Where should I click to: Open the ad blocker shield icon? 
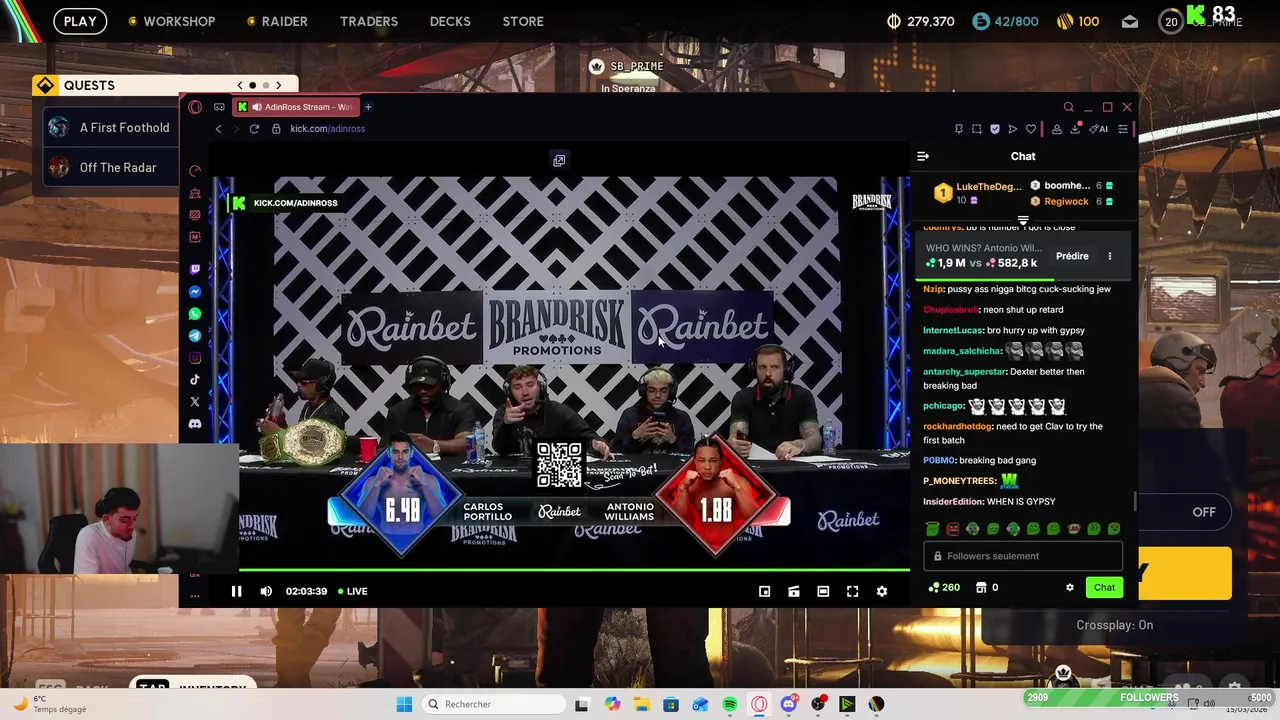994,129
